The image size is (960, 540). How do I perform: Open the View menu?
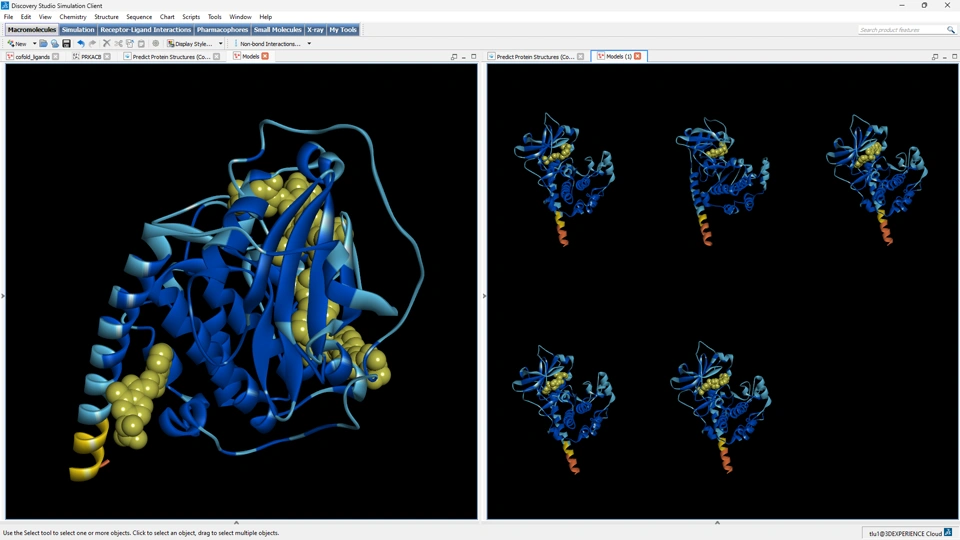click(45, 17)
